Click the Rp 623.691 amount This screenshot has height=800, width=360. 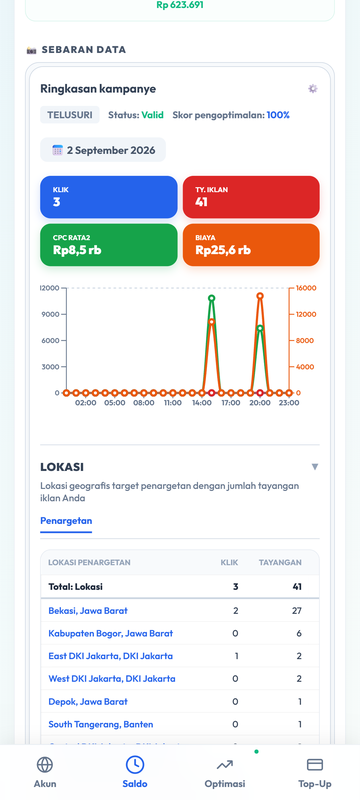180,5
